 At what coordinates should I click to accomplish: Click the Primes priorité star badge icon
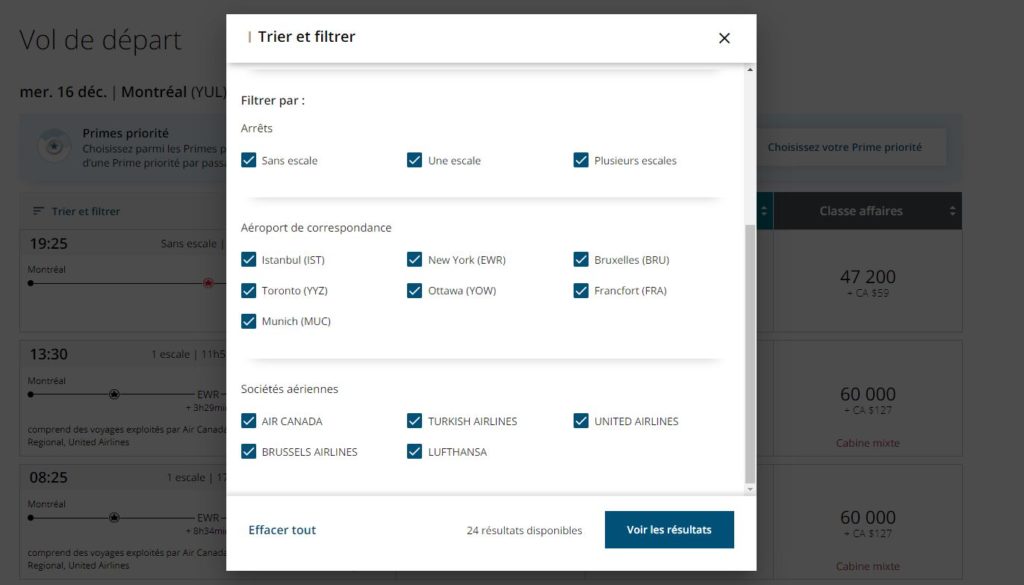(53, 147)
